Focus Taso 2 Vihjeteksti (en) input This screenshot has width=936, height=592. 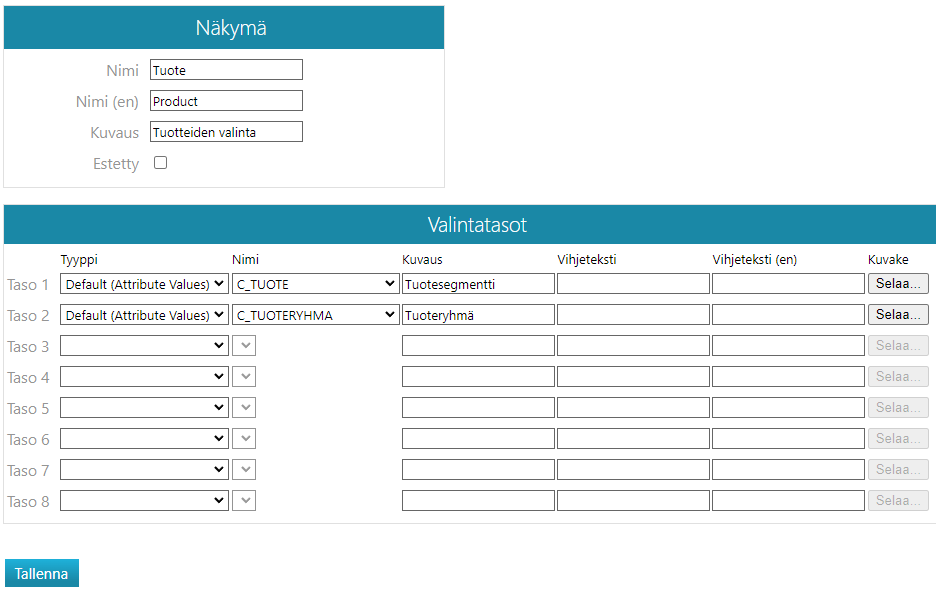pos(787,315)
